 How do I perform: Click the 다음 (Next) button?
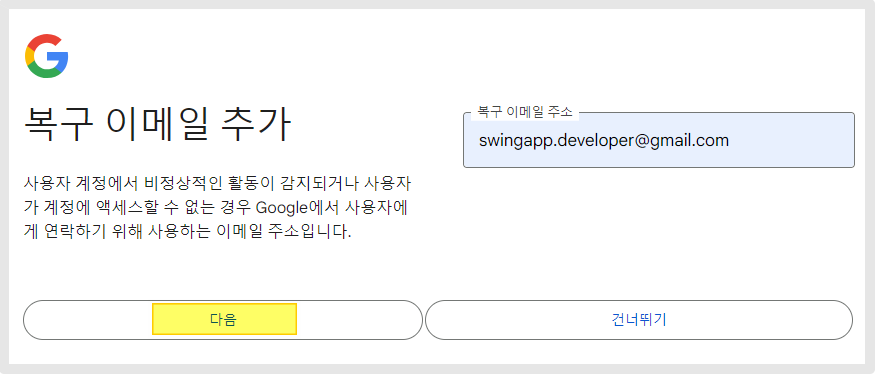223,320
